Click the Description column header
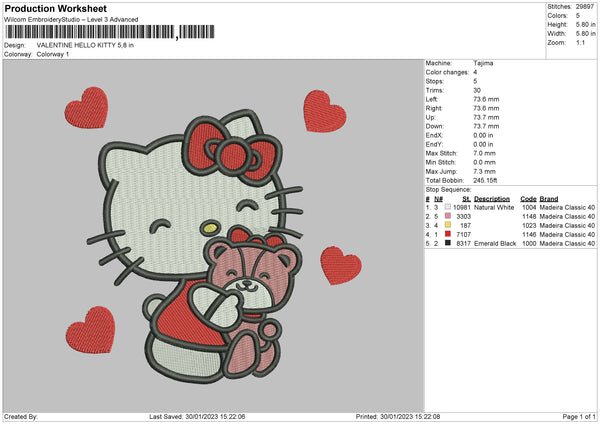This screenshot has width=600, height=424. tap(492, 199)
